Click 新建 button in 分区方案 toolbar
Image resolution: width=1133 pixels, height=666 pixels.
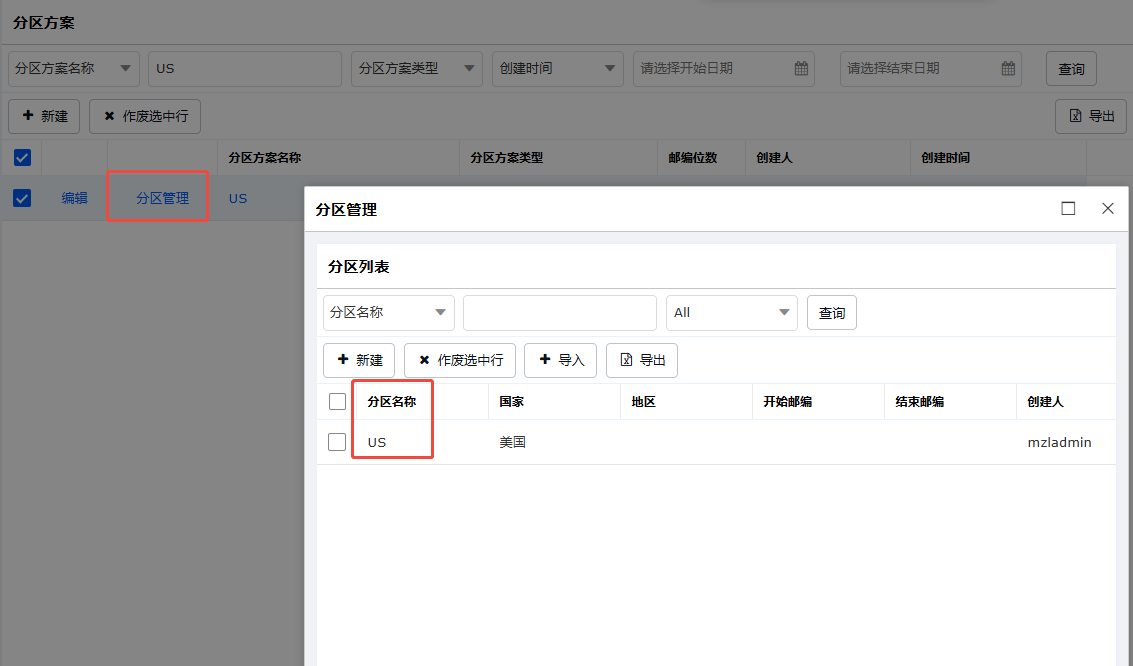click(x=44, y=116)
